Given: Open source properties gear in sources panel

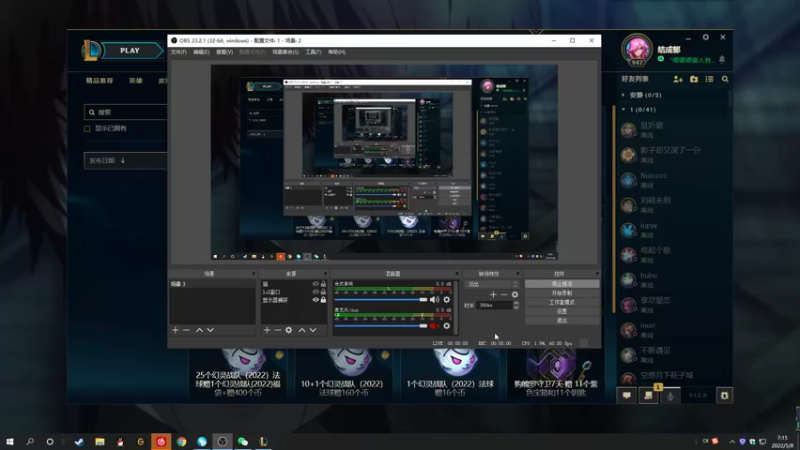Looking at the screenshot, I should [x=289, y=330].
